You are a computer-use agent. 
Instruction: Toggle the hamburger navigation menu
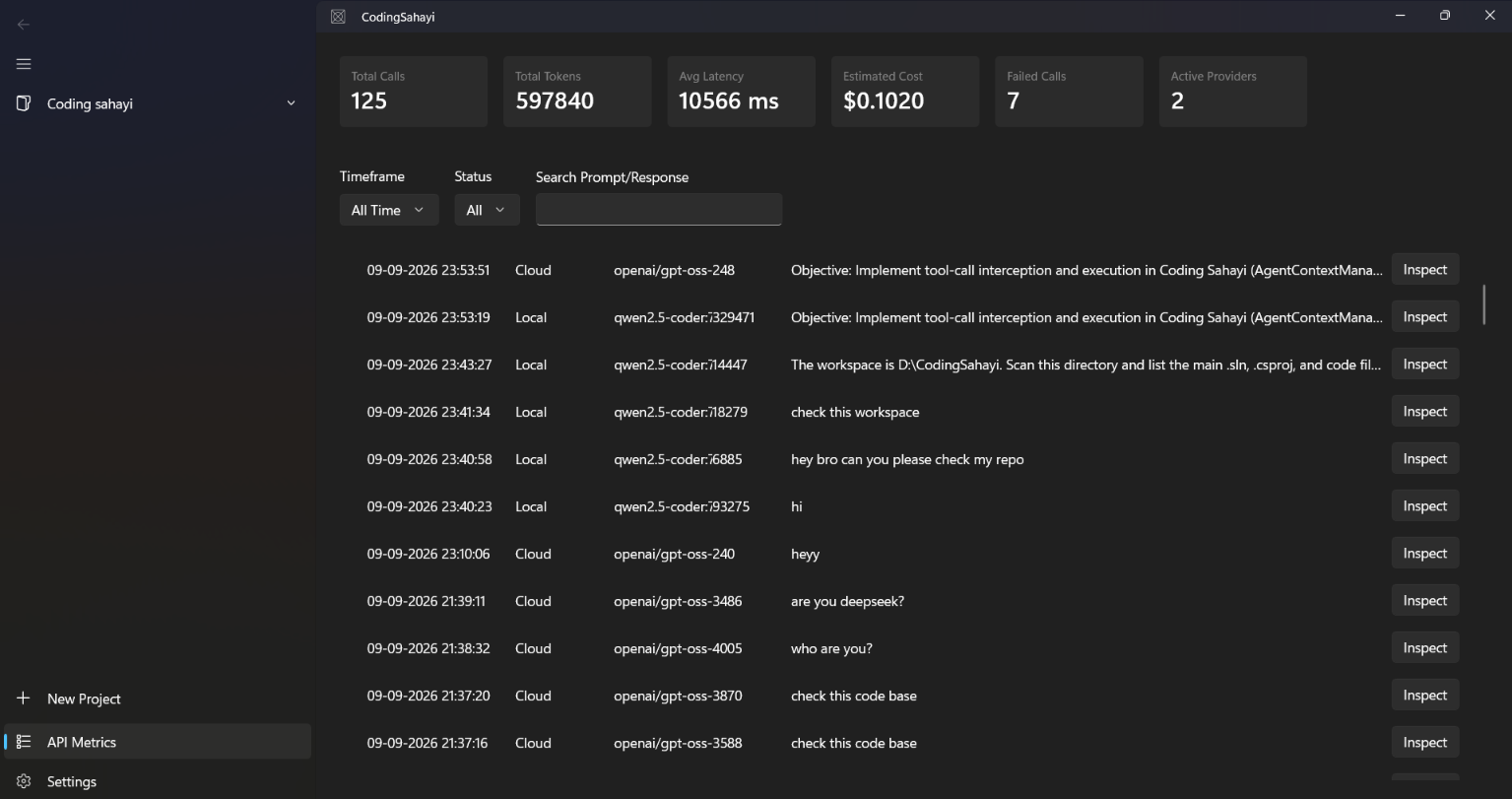click(24, 64)
